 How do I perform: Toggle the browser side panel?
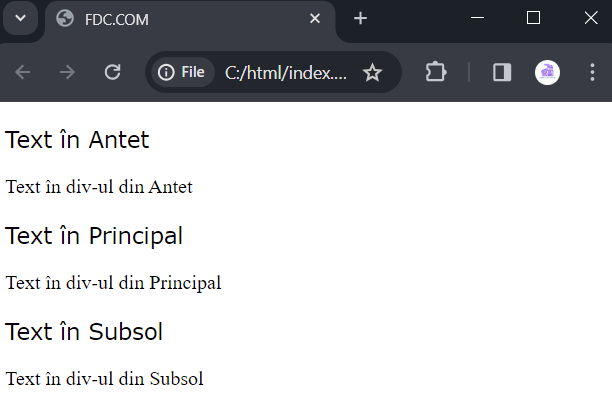click(x=502, y=72)
